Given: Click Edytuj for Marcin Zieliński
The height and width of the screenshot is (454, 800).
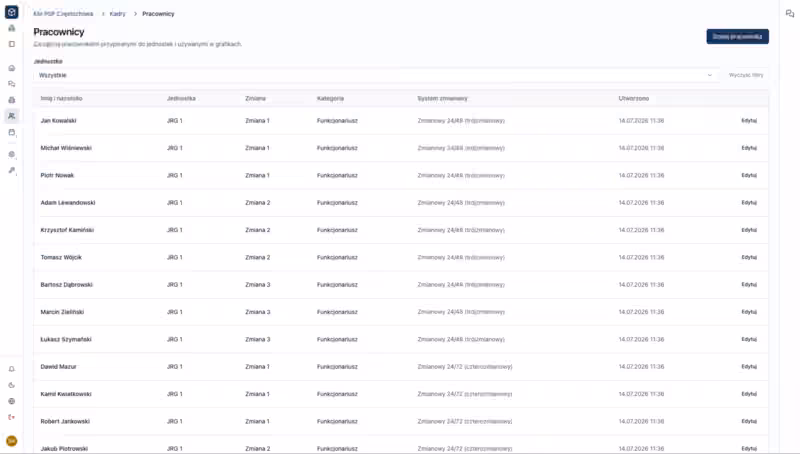Looking at the screenshot, I should 749,312.
